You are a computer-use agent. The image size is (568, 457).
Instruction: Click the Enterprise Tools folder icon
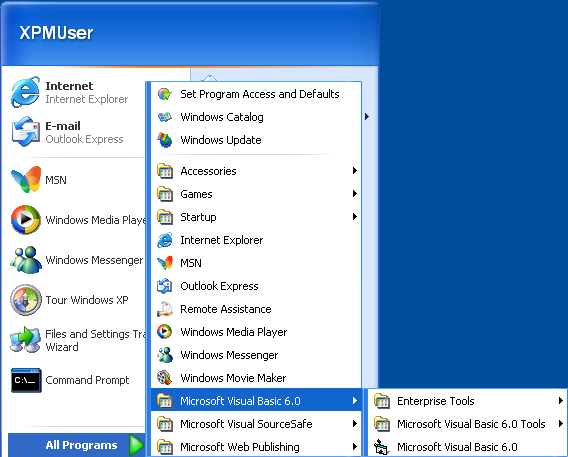click(x=382, y=401)
